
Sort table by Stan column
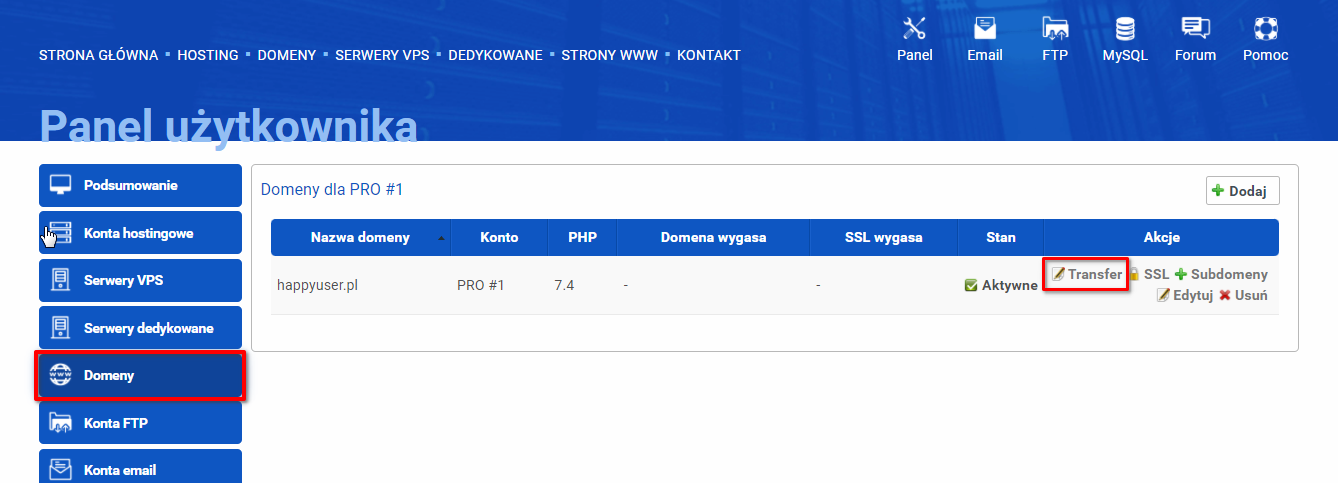point(1000,237)
